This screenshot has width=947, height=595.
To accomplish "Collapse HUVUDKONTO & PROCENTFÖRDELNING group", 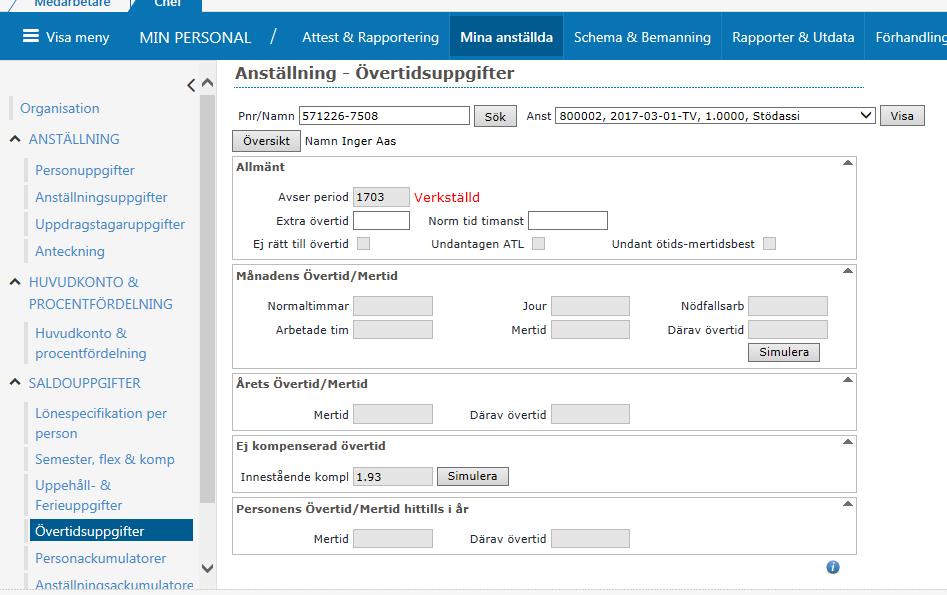I will (15, 282).
